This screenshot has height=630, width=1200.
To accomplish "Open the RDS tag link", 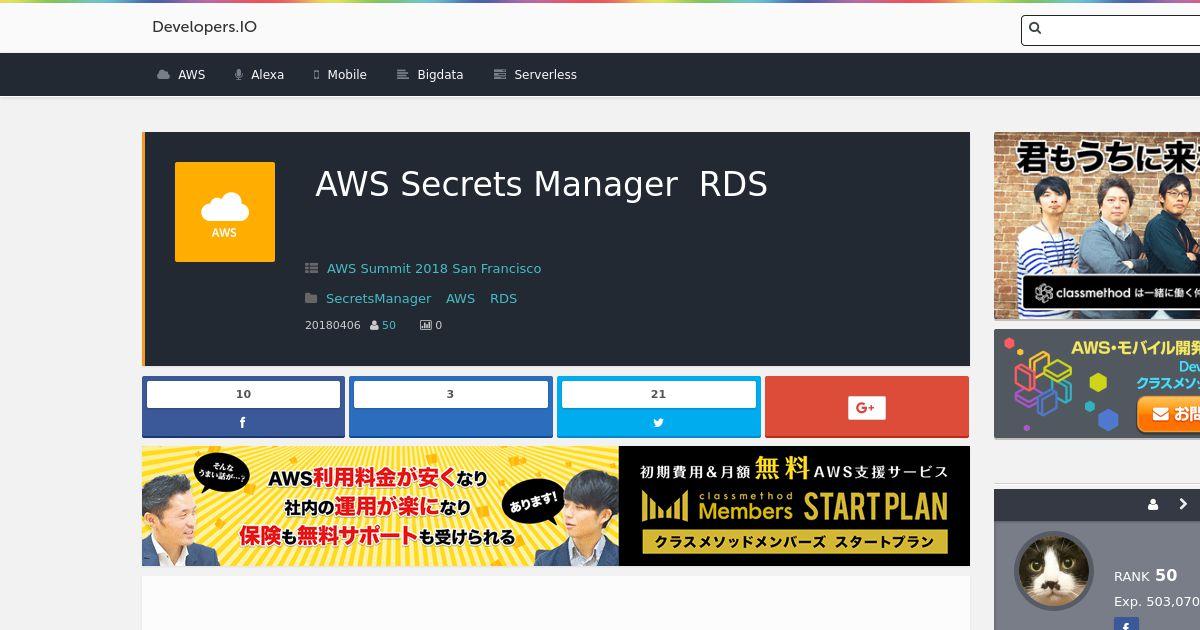I will coord(503,298).
